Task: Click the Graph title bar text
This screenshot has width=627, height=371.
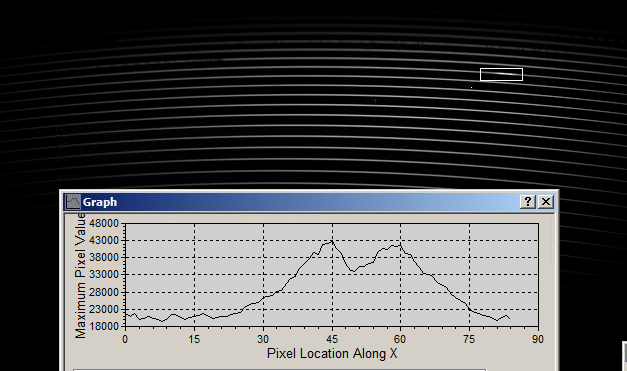Action: (x=100, y=202)
